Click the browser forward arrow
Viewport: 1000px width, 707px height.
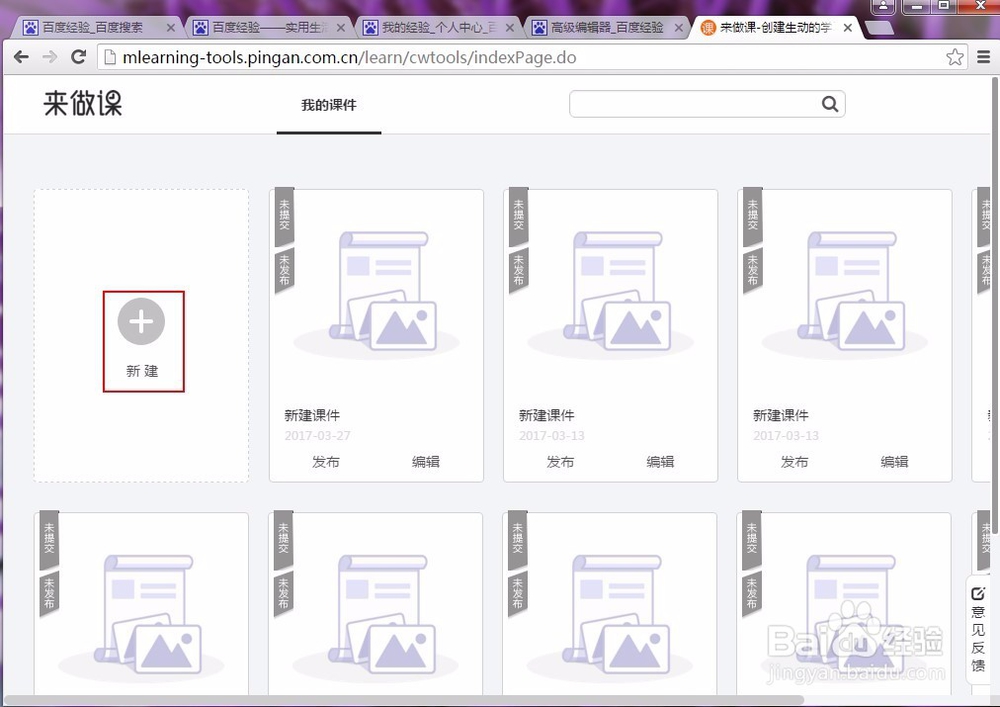[x=50, y=57]
